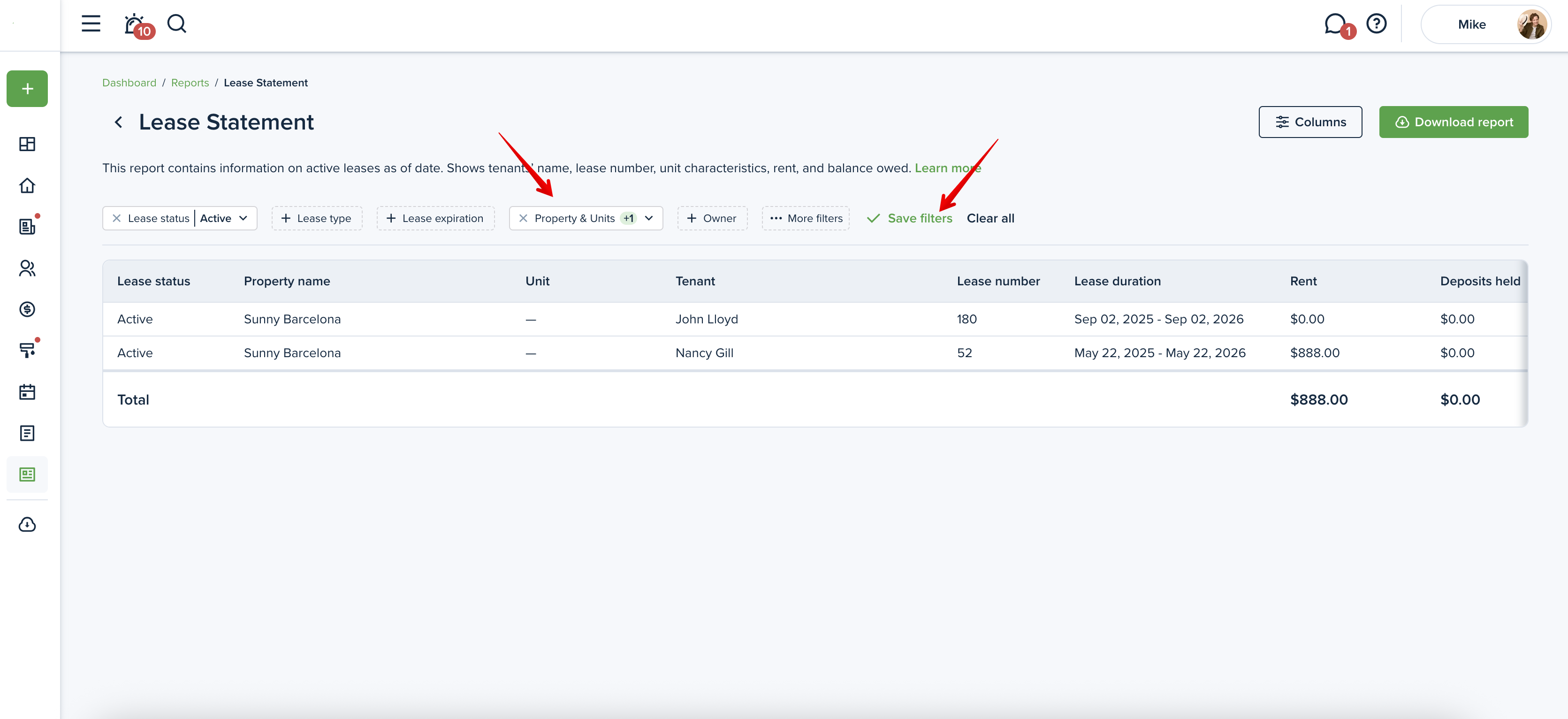
Task: Expand Property & Units dropdown chevron
Action: [649, 218]
